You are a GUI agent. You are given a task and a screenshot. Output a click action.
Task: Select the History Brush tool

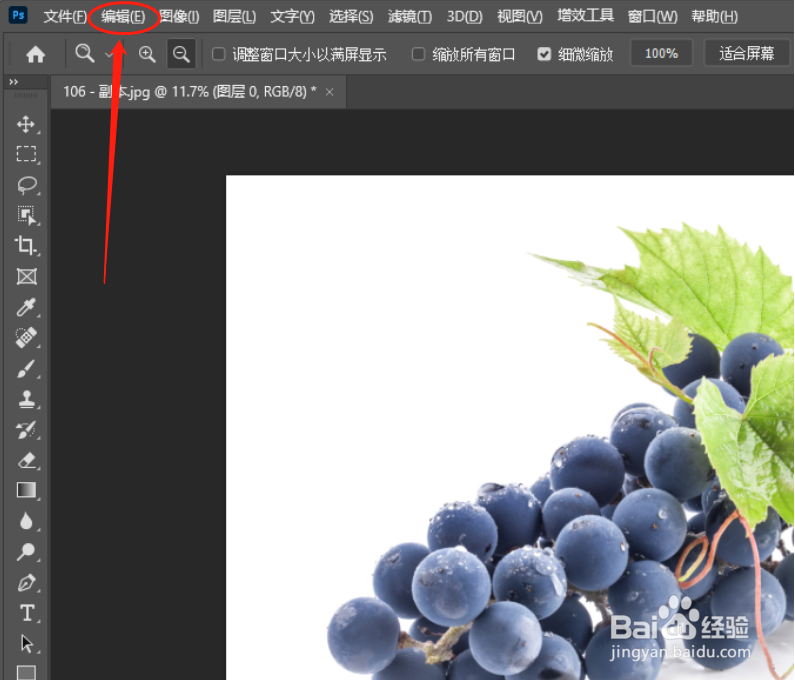pyautogui.click(x=26, y=430)
